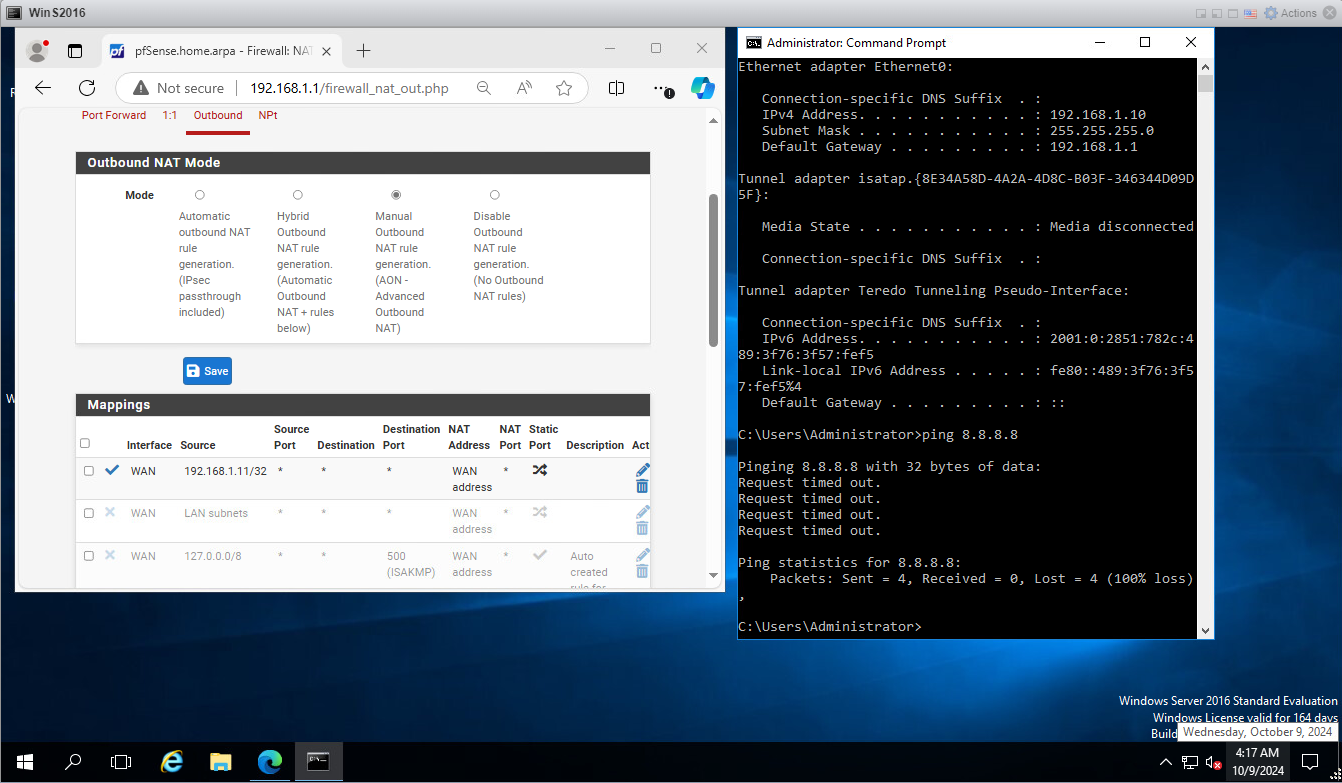Click the Not secure warning icon
This screenshot has height=783, width=1342.
click(x=141, y=88)
